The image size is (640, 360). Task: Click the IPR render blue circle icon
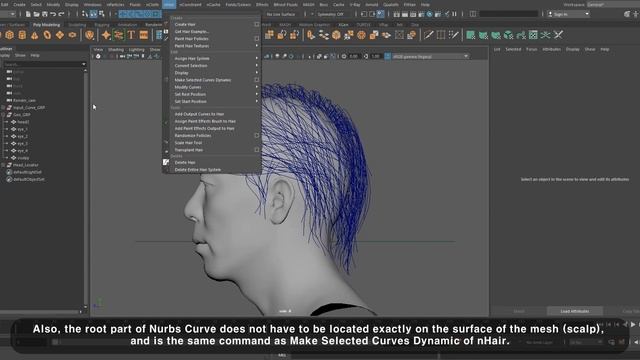pyautogui.click(x=429, y=14)
